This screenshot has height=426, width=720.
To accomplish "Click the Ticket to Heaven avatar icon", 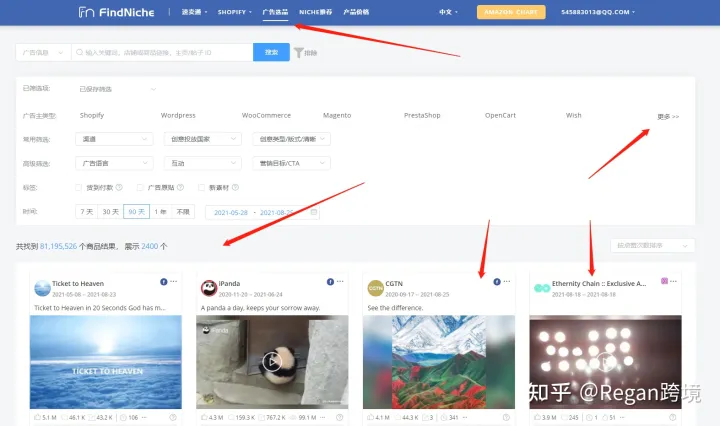I will pyautogui.click(x=42, y=288).
